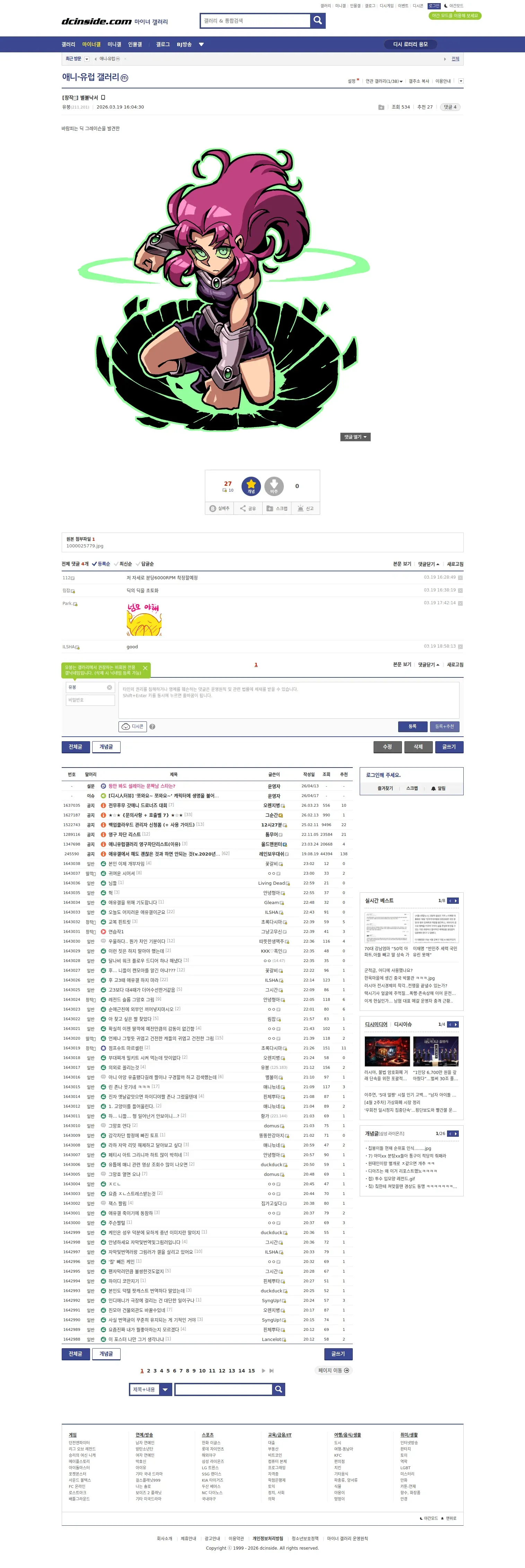Click the 로그인 link in top bar
This screenshot has width=525, height=1568.
[x=434, y=6]
